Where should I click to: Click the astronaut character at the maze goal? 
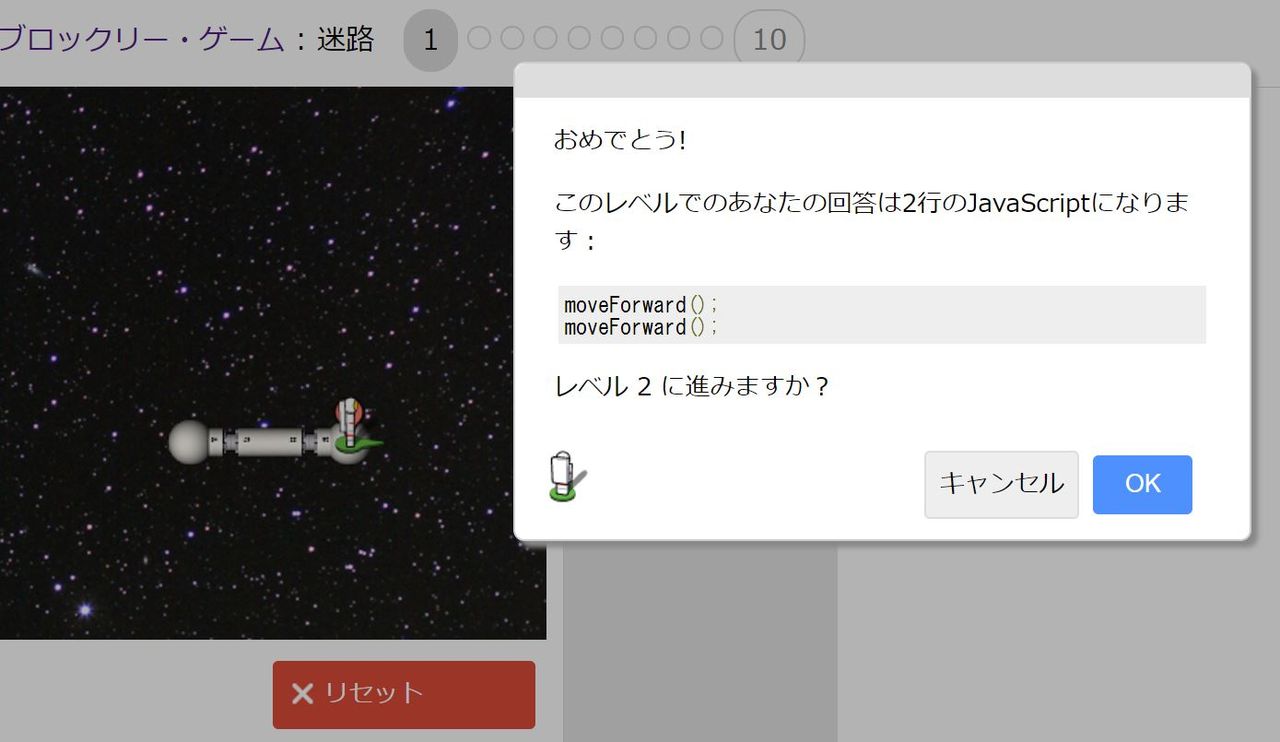(x=351, y=426)
